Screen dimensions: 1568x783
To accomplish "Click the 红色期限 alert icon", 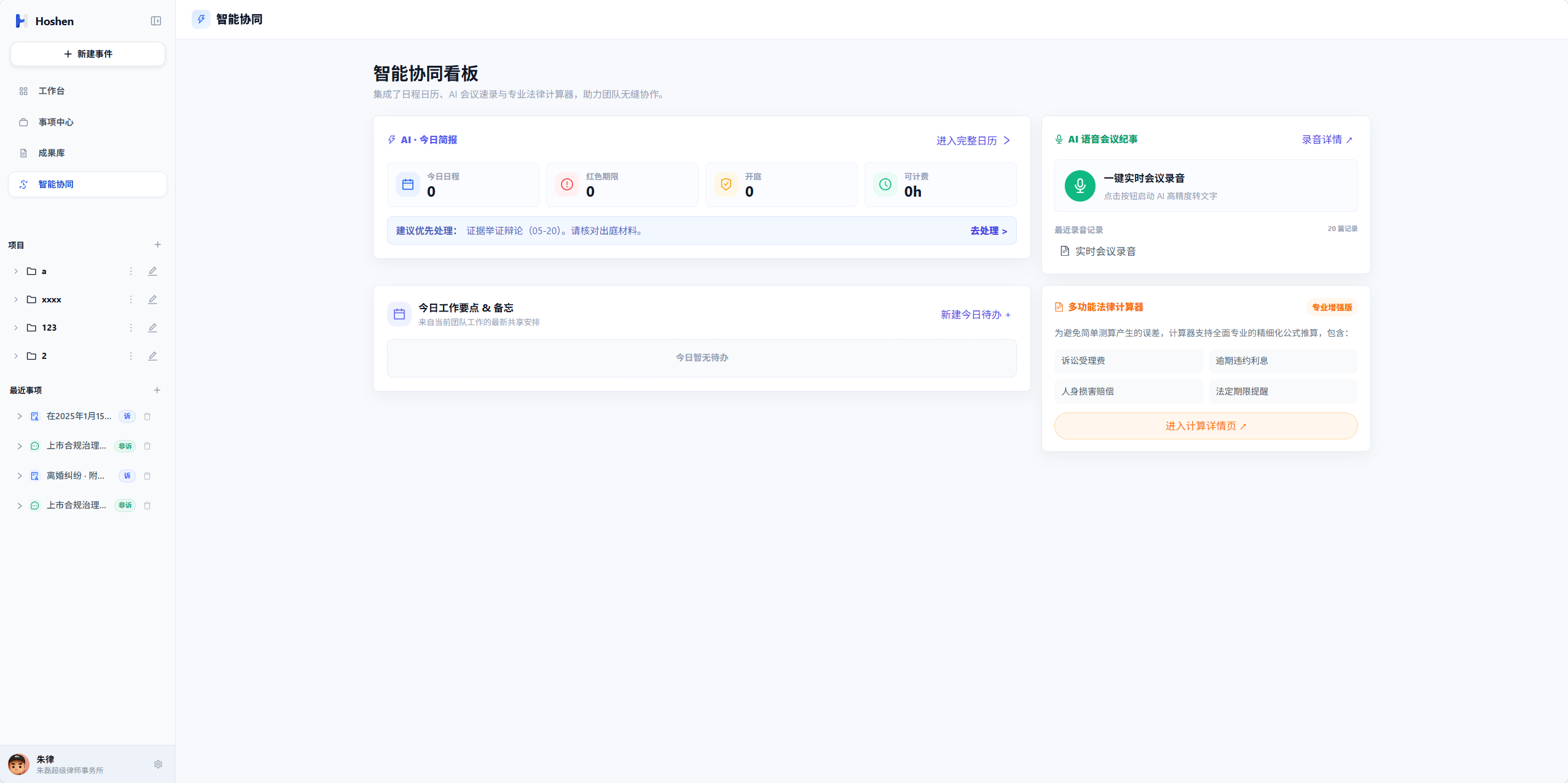I will click(x=566, y=184).
